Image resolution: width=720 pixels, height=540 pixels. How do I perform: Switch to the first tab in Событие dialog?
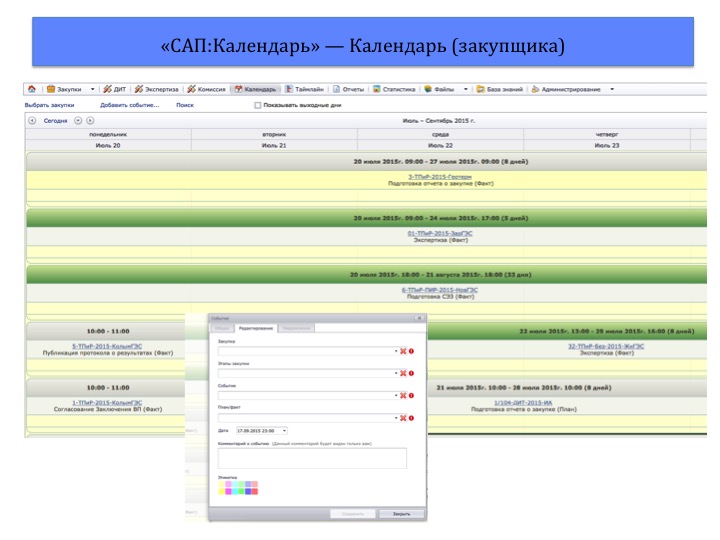[x=222, y=328]
